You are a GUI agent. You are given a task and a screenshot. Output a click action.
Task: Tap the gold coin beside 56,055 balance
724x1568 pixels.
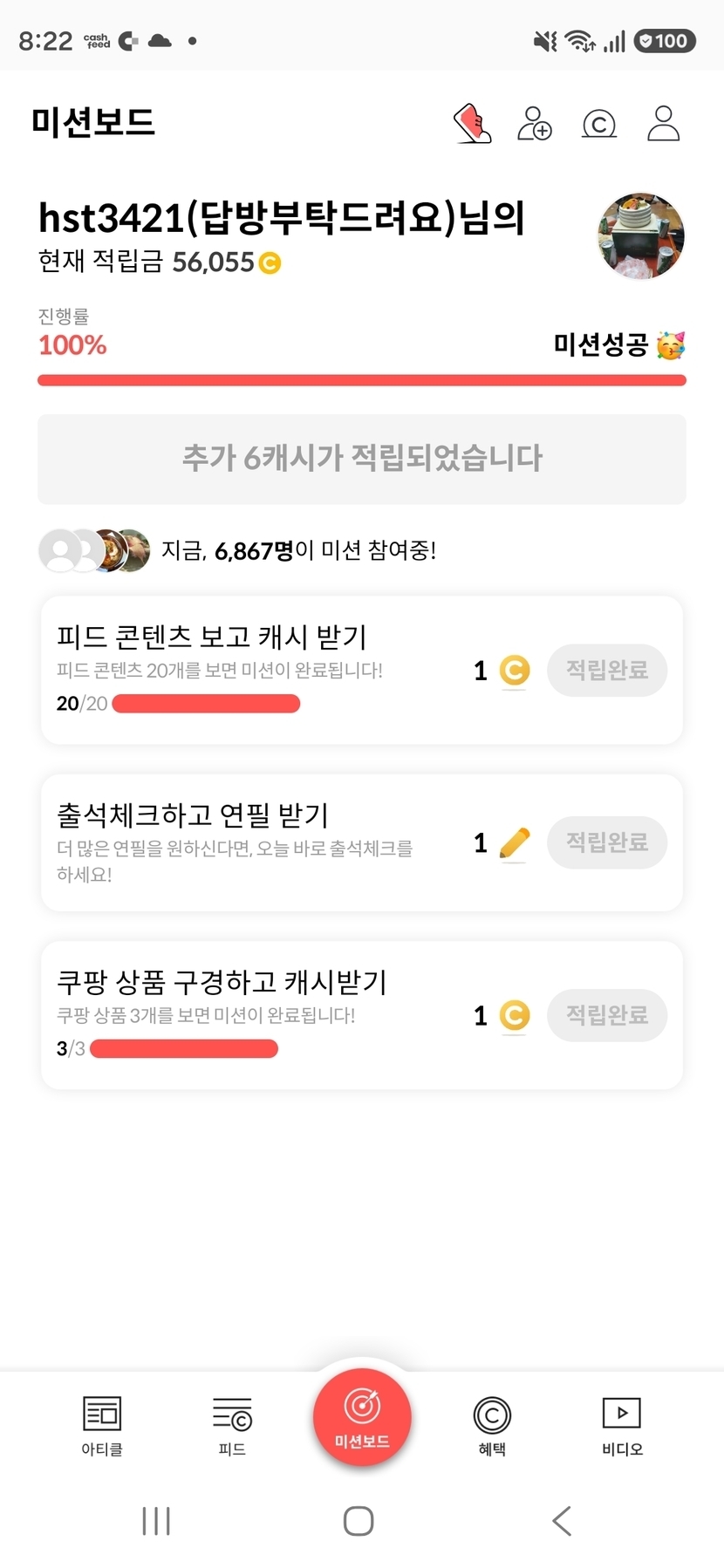pyautogui.click(x=270, y=262)
